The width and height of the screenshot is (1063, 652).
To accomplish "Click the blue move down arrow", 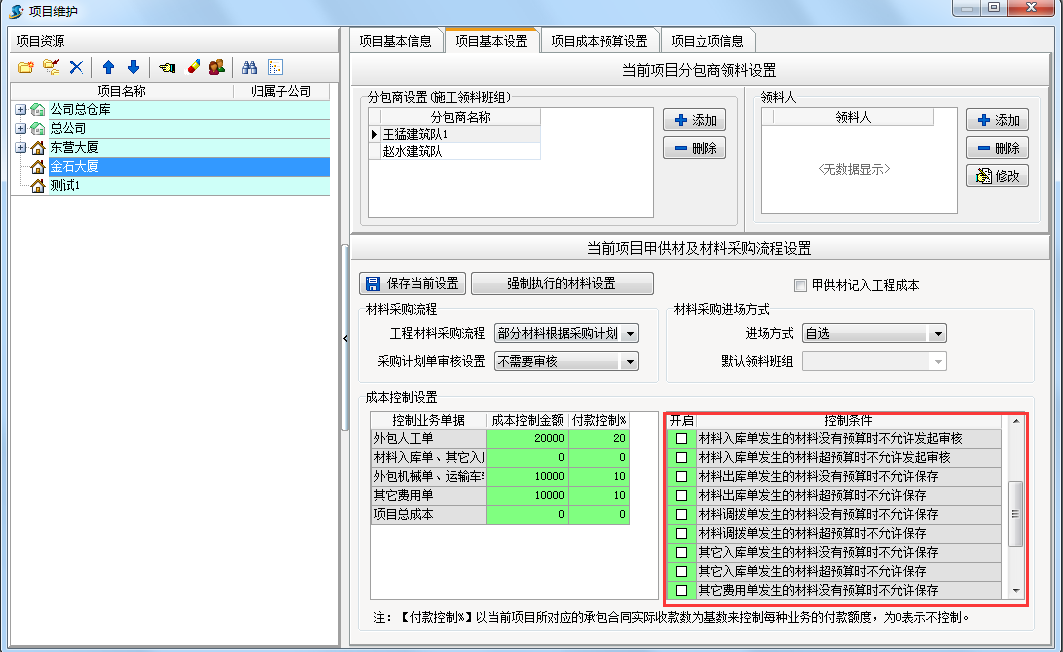I will coord(133,67).
